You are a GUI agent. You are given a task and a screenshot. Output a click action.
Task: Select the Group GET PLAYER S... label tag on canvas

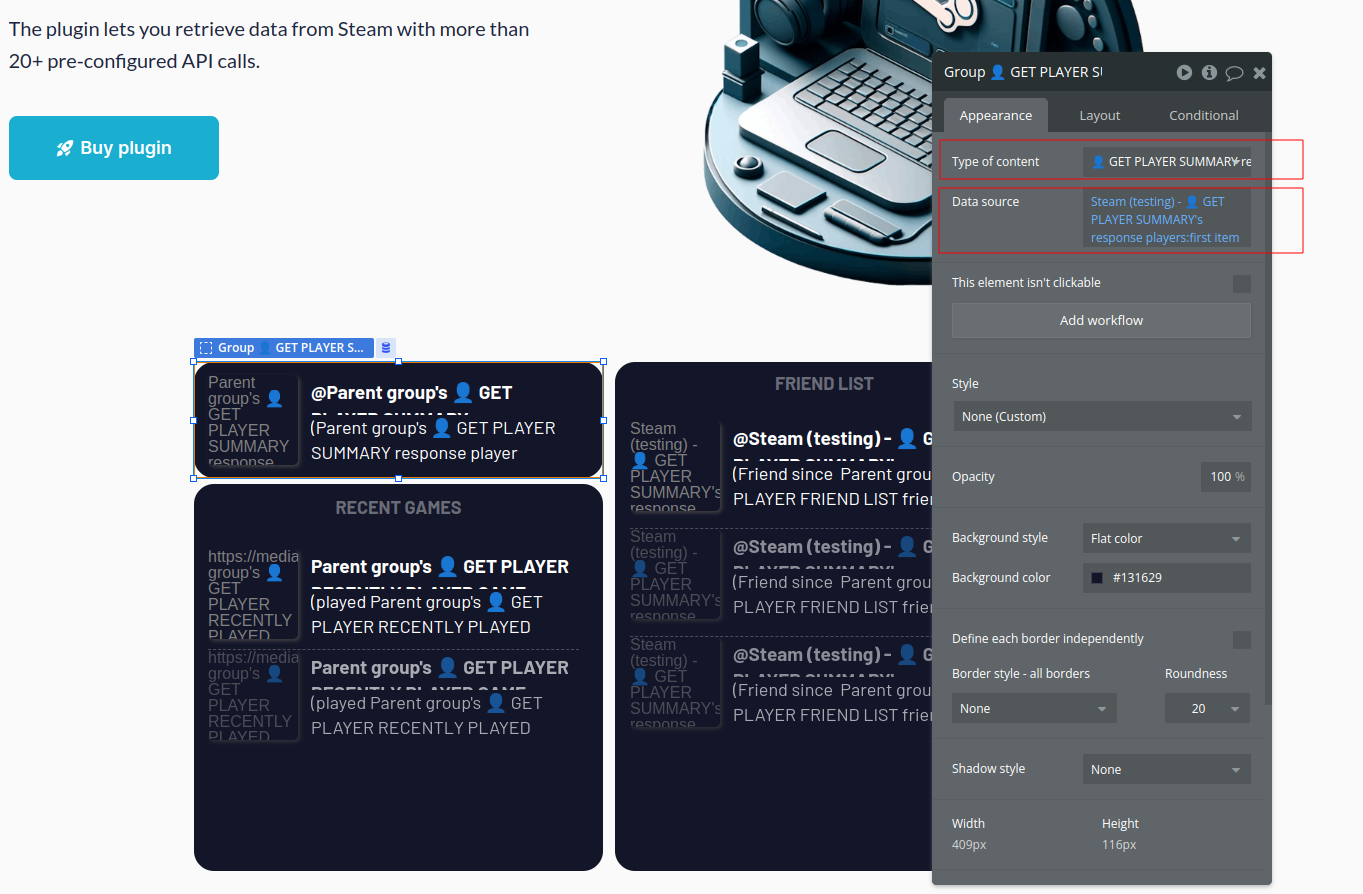click(284, 348)
